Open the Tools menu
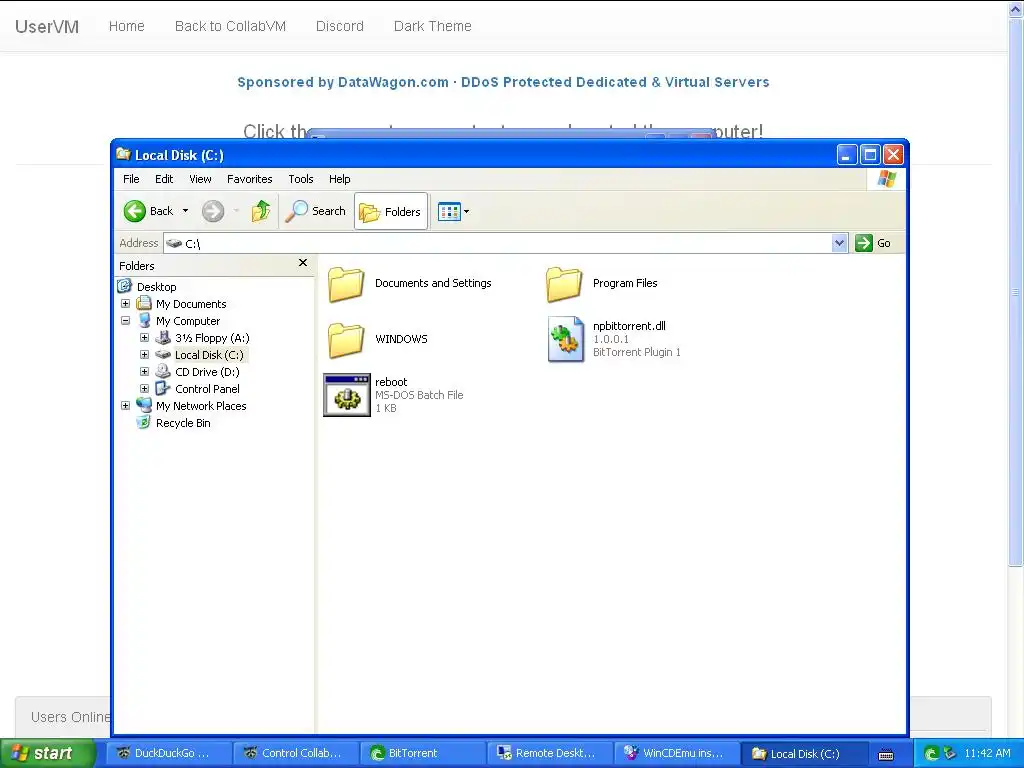This screenshot has width=1024, height=768. coord(300,179)
